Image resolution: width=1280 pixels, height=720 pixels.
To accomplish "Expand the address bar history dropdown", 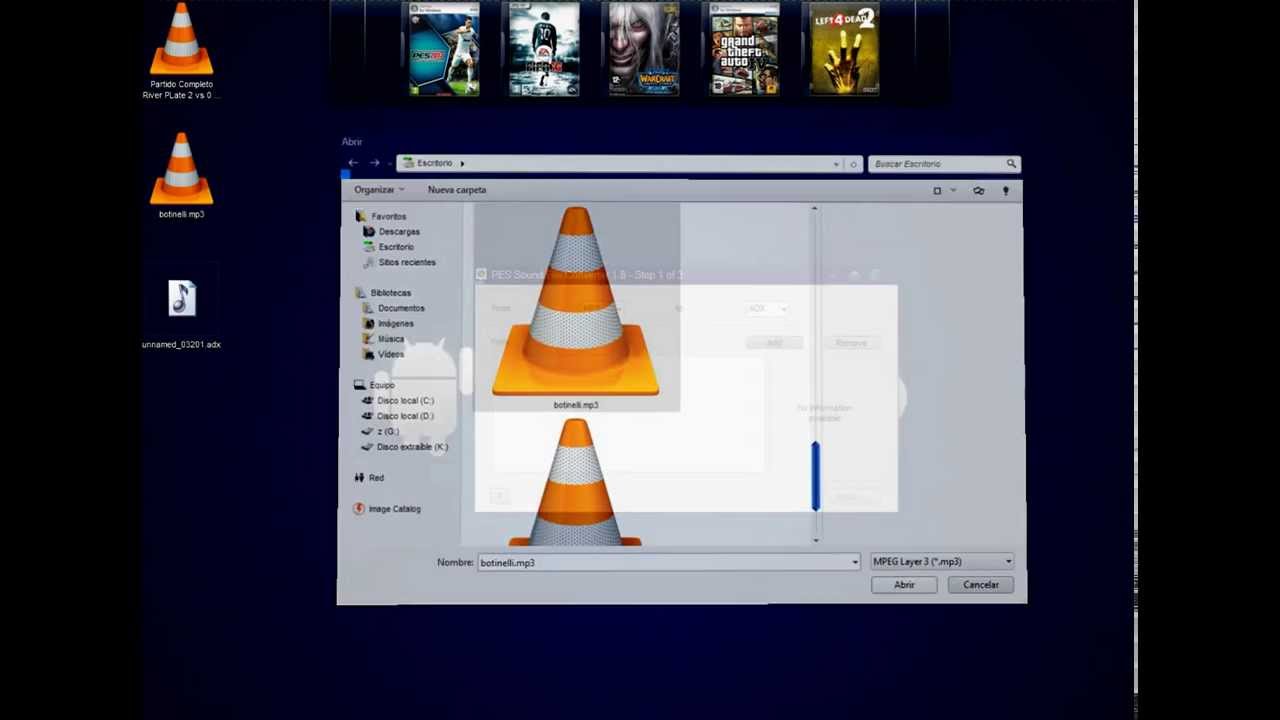I will [836, 164].
